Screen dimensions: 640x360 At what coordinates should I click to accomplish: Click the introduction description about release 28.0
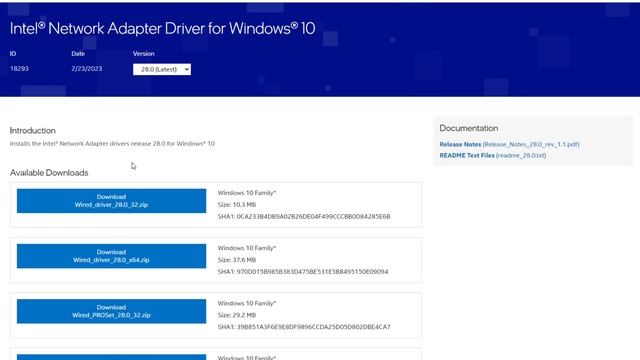point(112,144)
